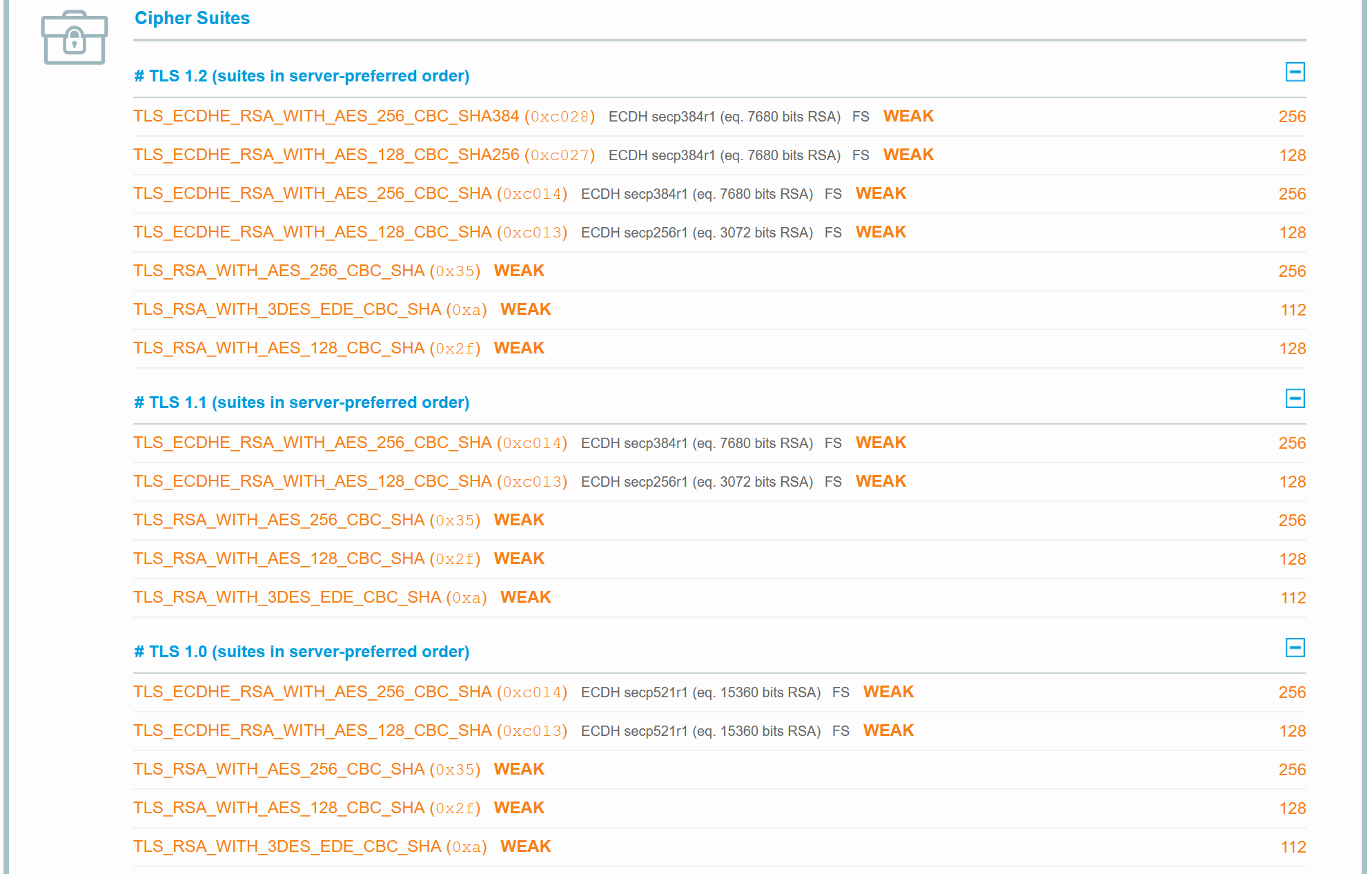Collapse the TLS 1.1 suites section
Image resolution: width=1372 pixels, height=874 pixels.
coord(1295,398)
